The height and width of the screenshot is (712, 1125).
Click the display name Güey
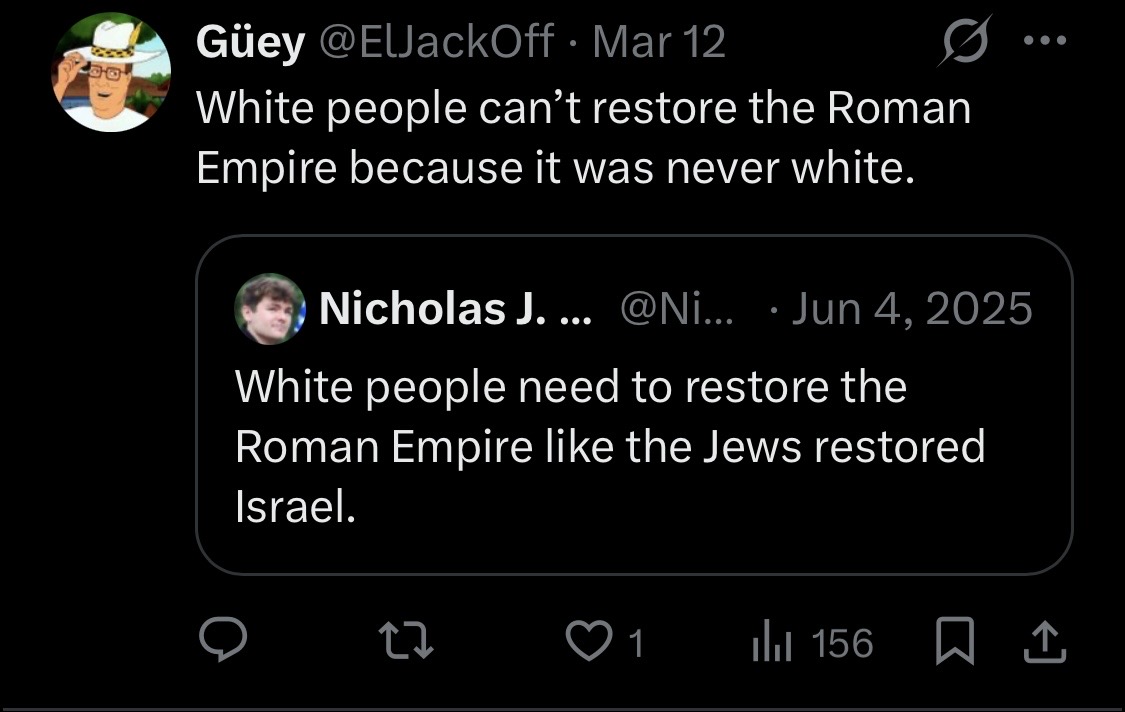pos(250,43)
